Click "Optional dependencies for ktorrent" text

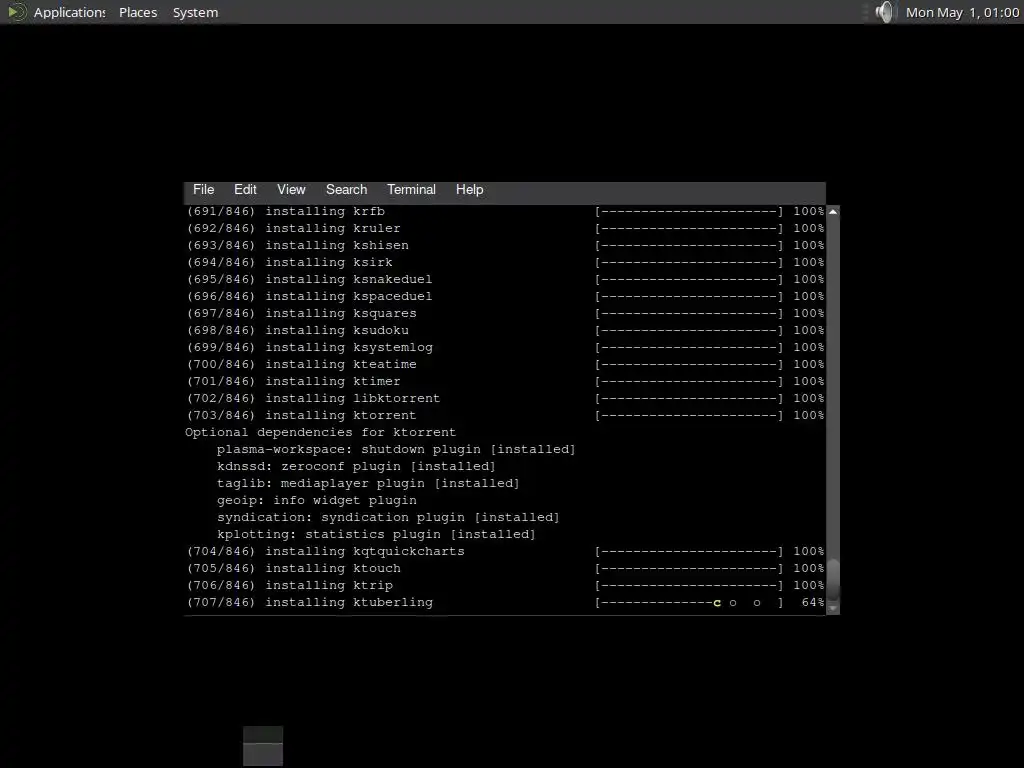[x=320, y=432]
